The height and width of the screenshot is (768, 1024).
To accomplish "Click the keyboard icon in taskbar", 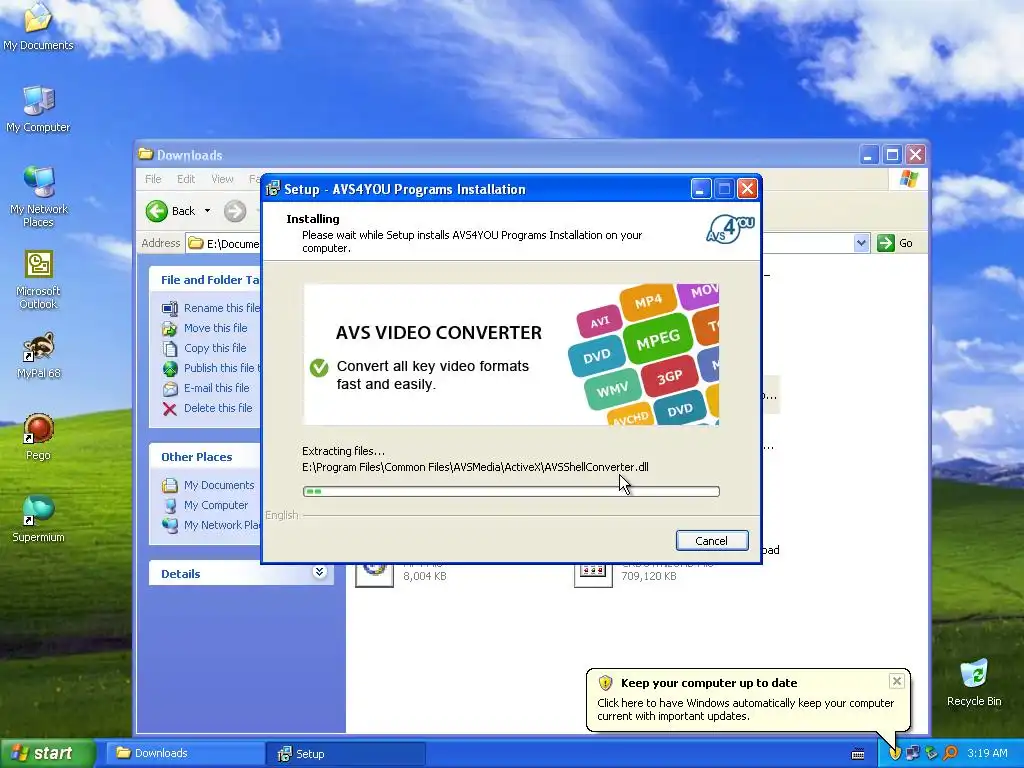I will pos(858,754).
